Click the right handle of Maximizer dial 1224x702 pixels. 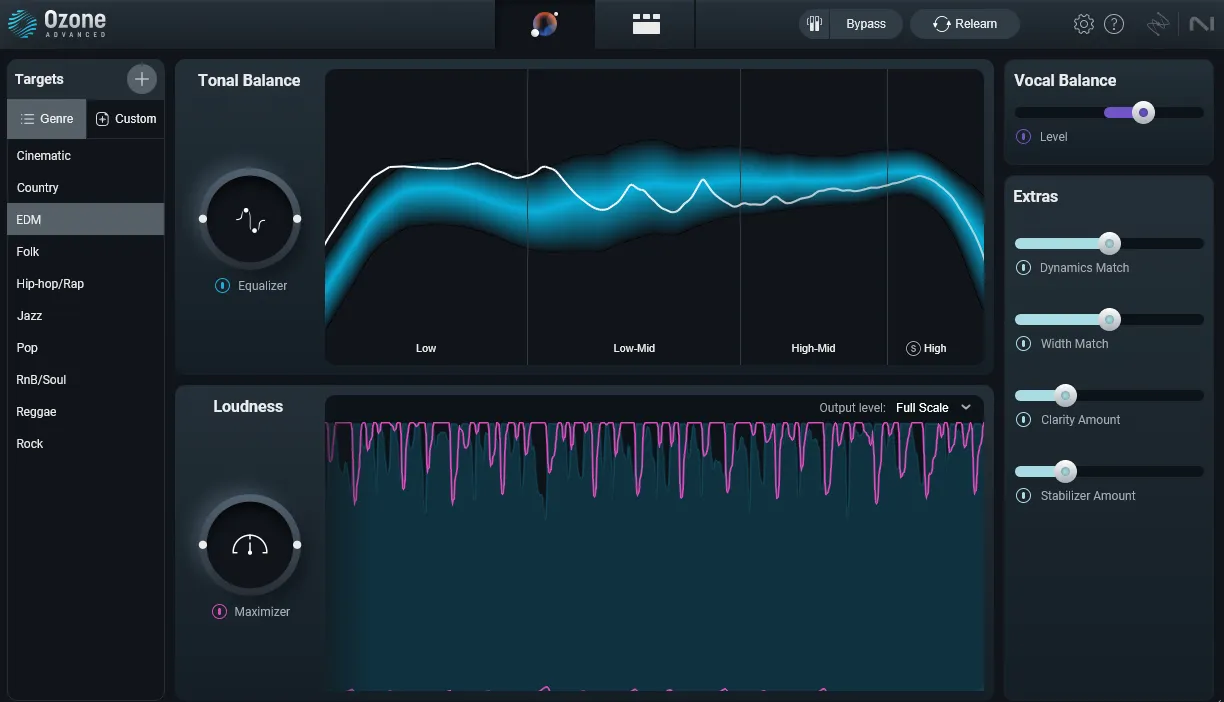point(297,545)
